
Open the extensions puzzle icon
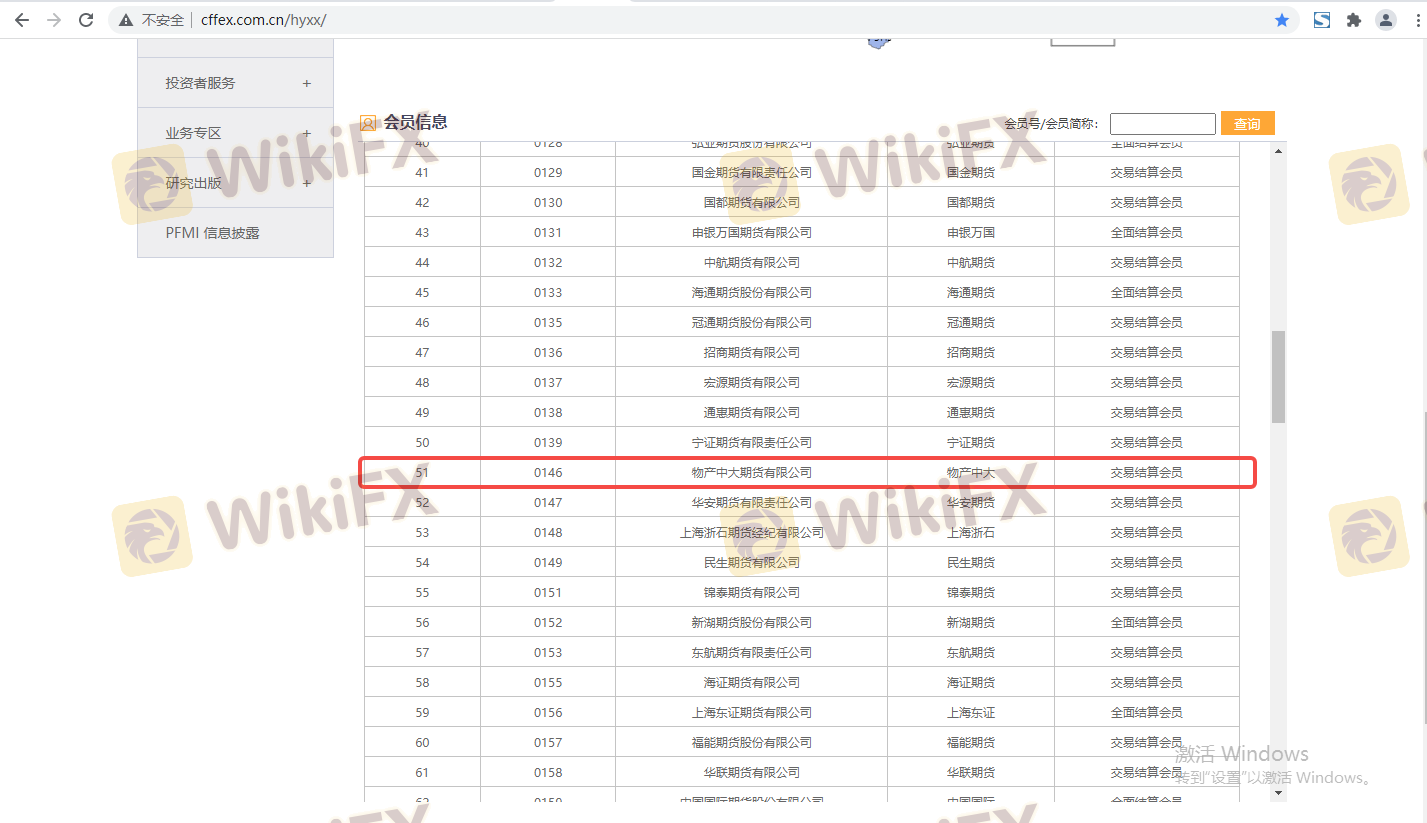(x=1354, y=20)
